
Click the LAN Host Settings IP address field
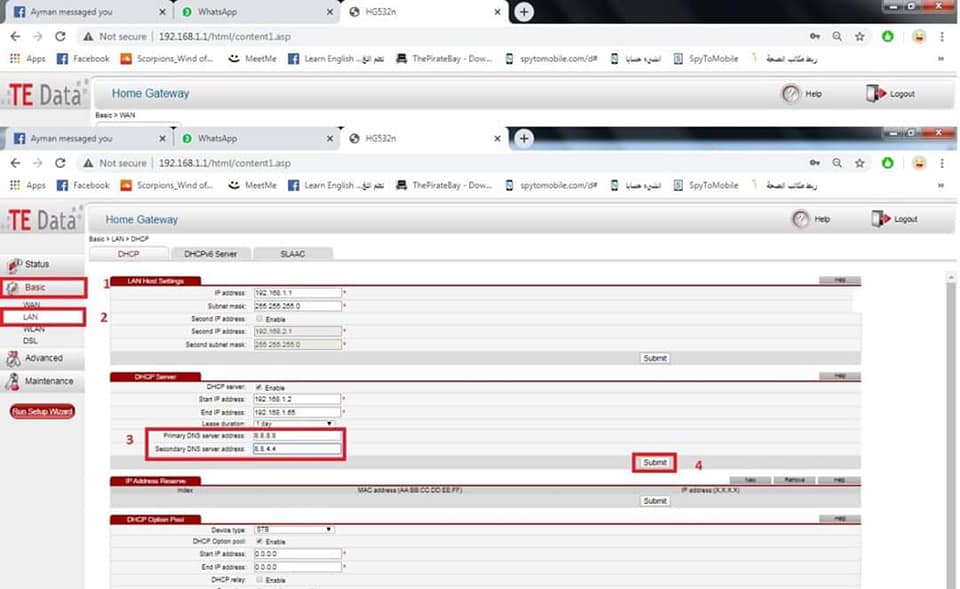point(298,293)
